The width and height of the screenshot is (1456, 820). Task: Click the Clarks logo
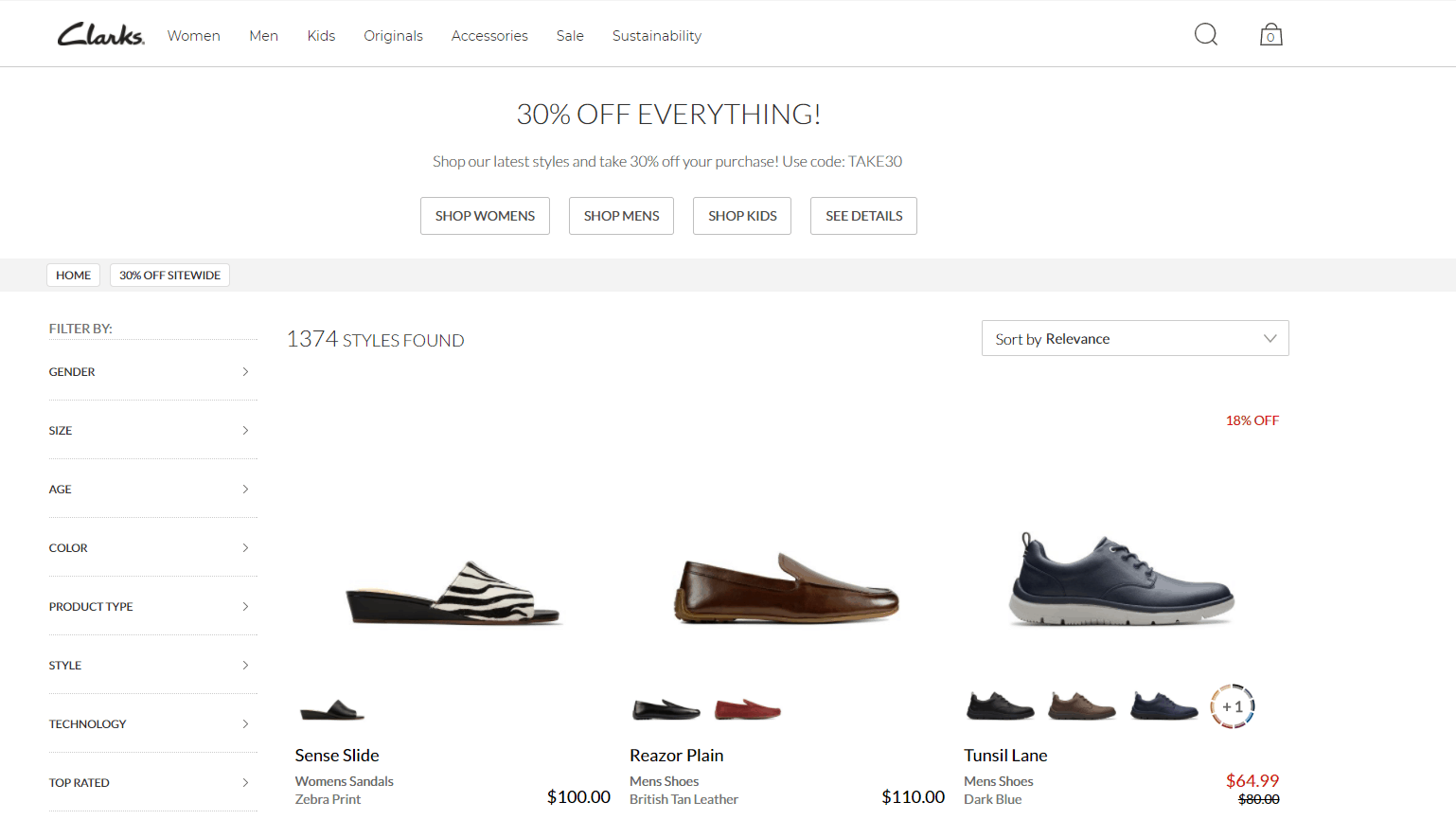pos(100,35)
